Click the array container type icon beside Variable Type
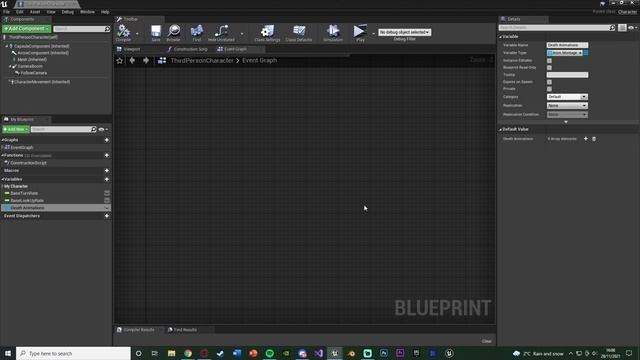This screenshot has height=360, width=640. pos(586,53)
